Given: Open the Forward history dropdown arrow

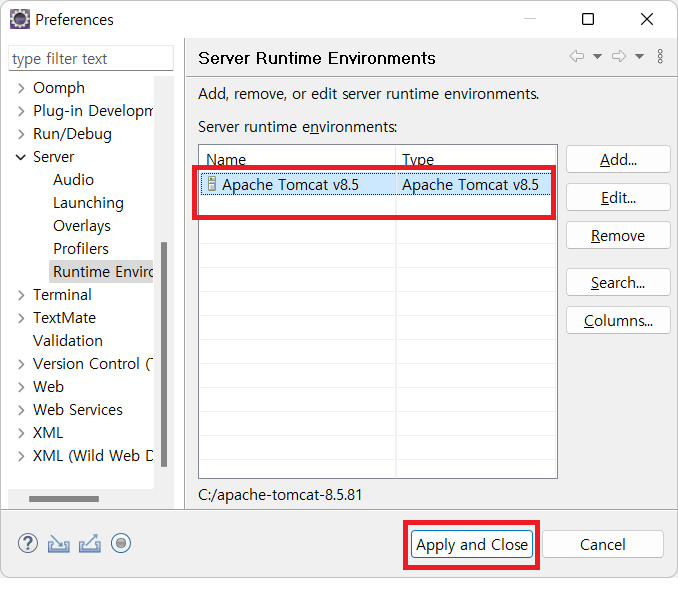Looking at the screenshot, I should pyautogui.click(x=639, y=56).
